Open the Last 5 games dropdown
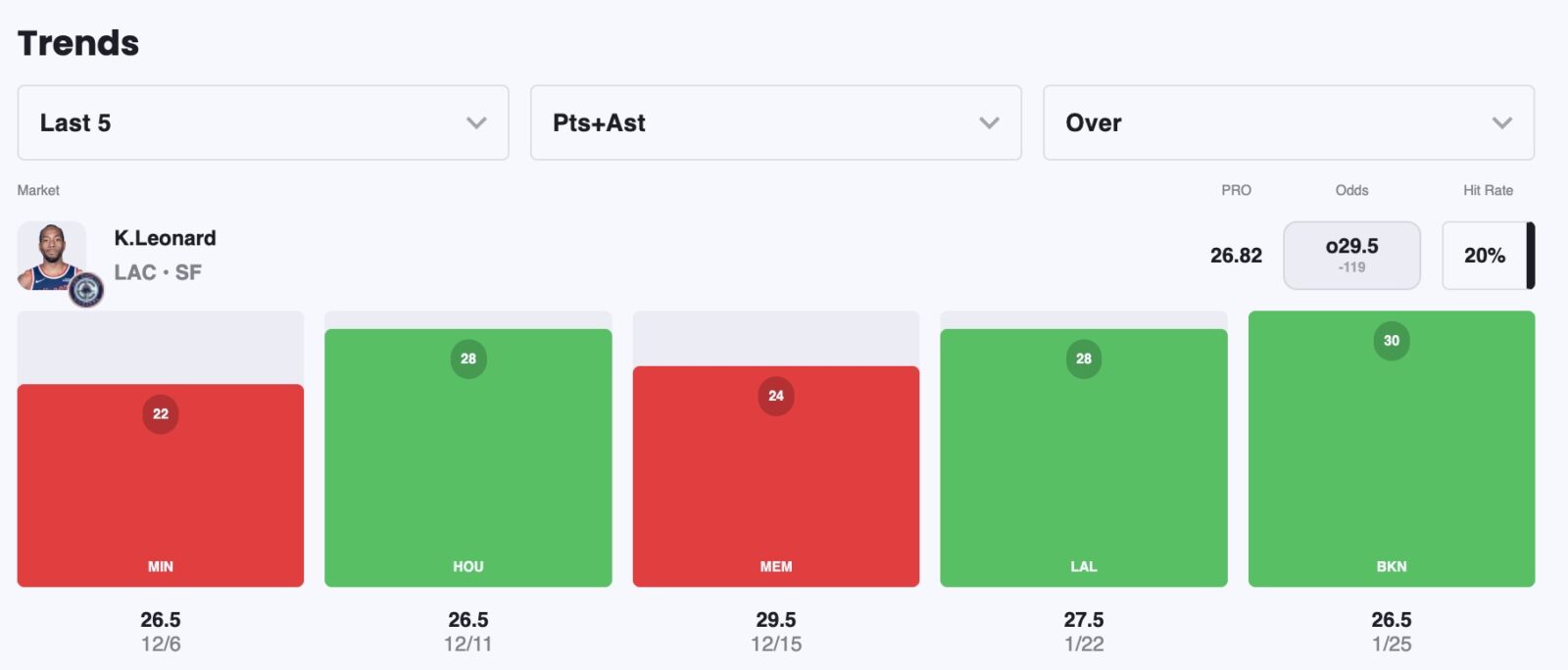The height and width of the screenshot is (670, 1568). pos(263,122)
